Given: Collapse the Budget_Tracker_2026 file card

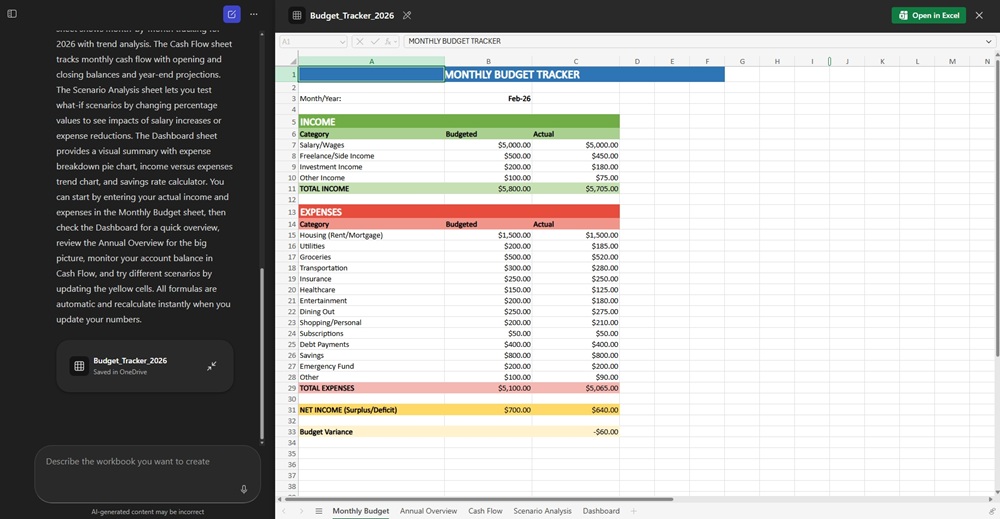Looking at the screenshot, I should coord(212,366).
